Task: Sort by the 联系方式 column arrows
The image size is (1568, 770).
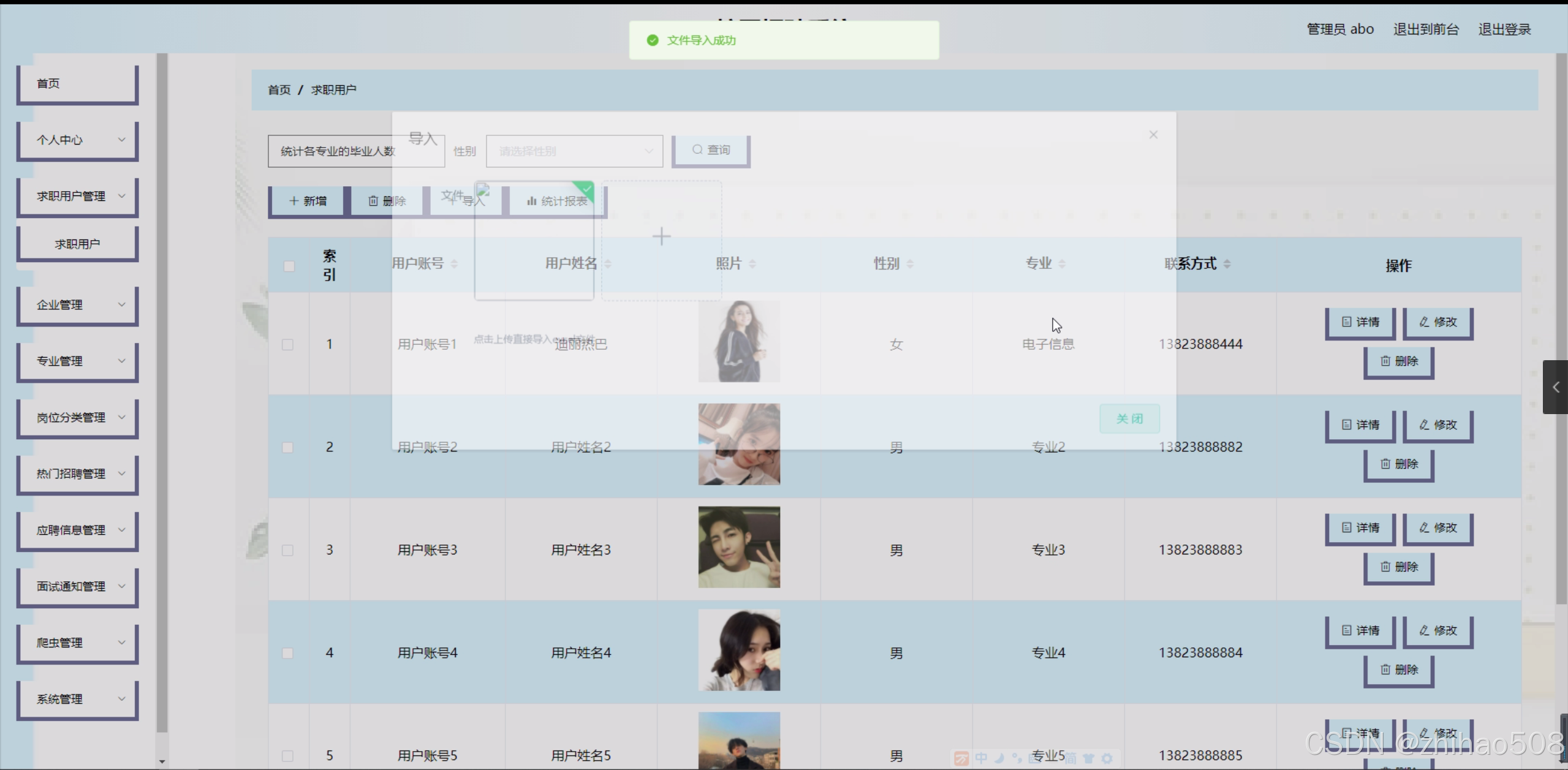Action: coord(1227,264)
